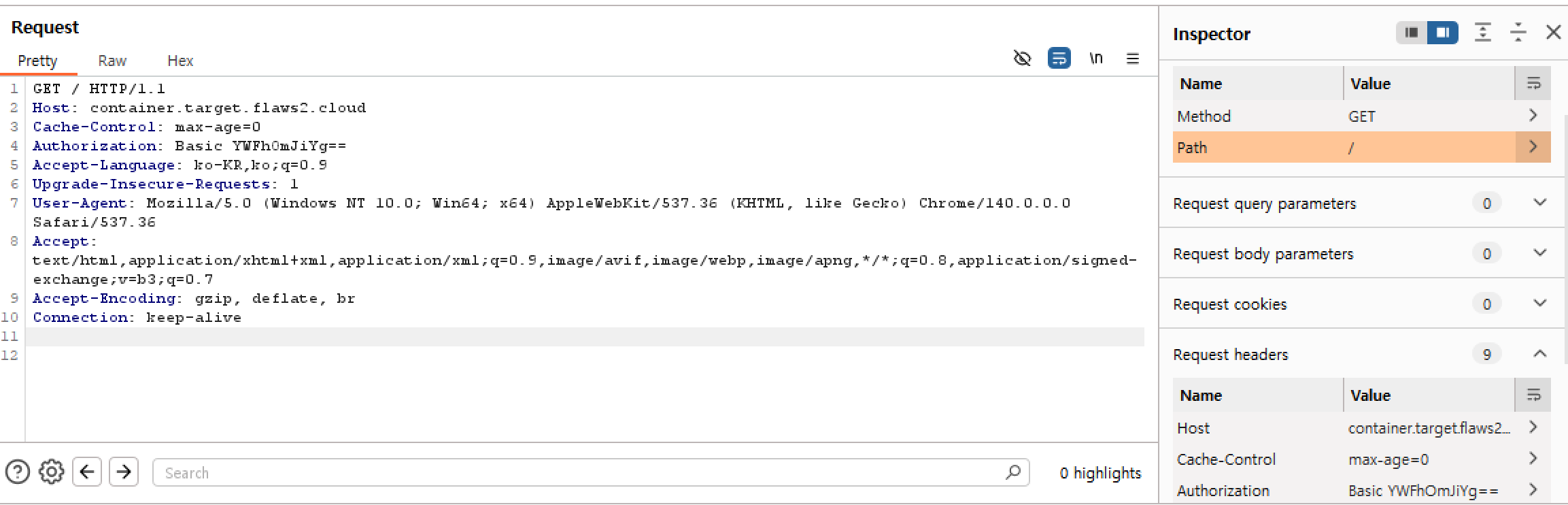1568x505 pixels.
Task: Switch to the Hex tab
Action: coord(180,61)
